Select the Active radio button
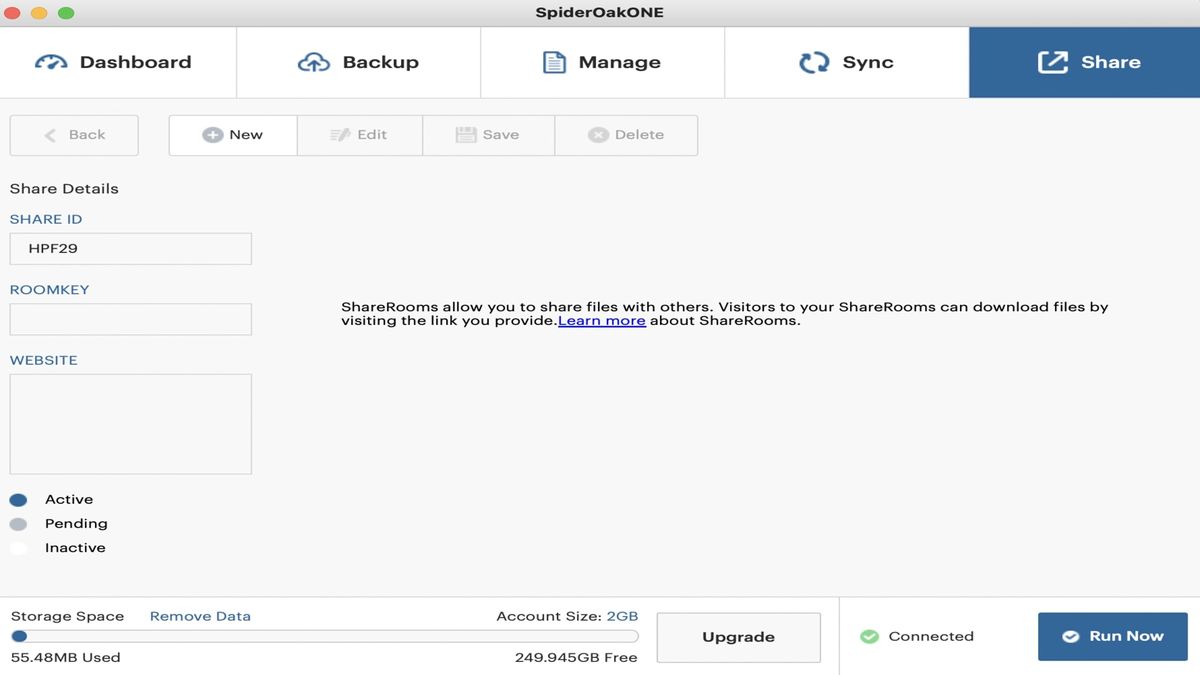 click(x=18, y=499)
